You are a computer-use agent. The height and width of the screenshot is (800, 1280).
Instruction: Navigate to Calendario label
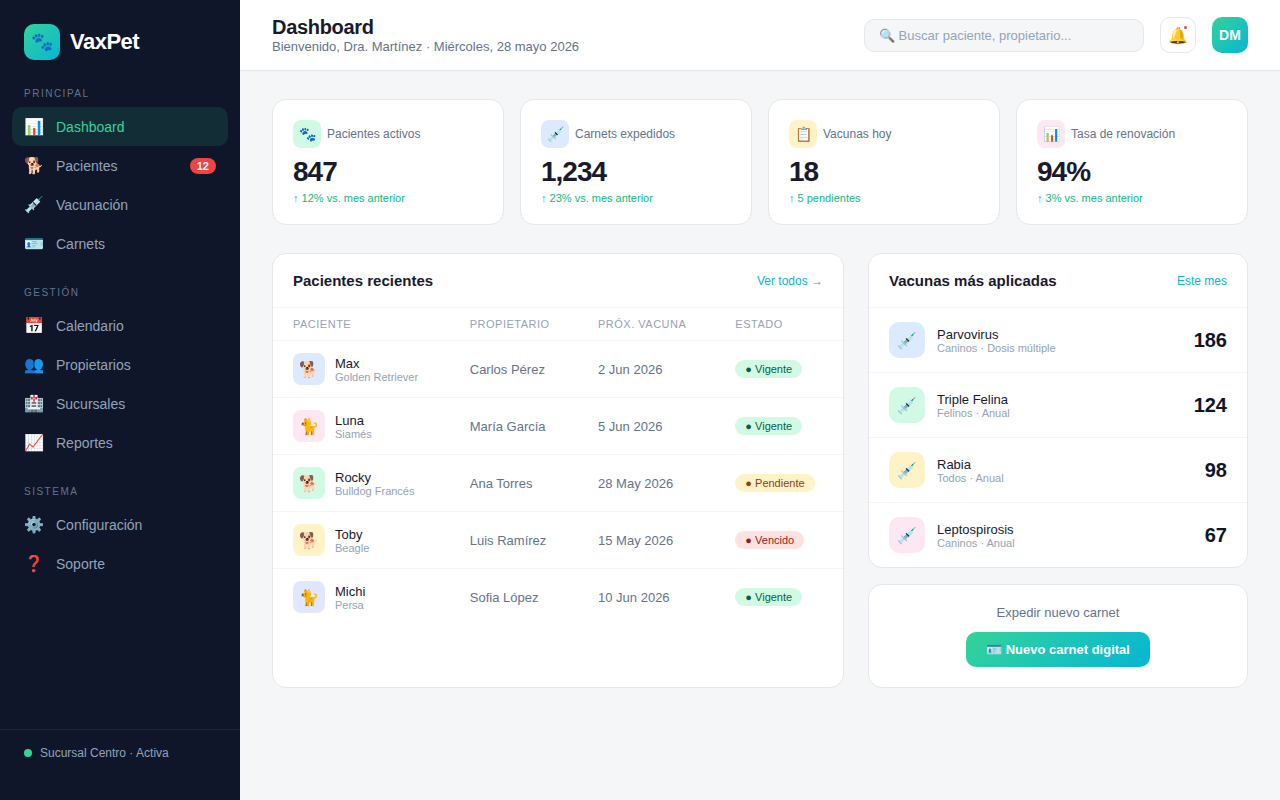[x=90, y=326]
